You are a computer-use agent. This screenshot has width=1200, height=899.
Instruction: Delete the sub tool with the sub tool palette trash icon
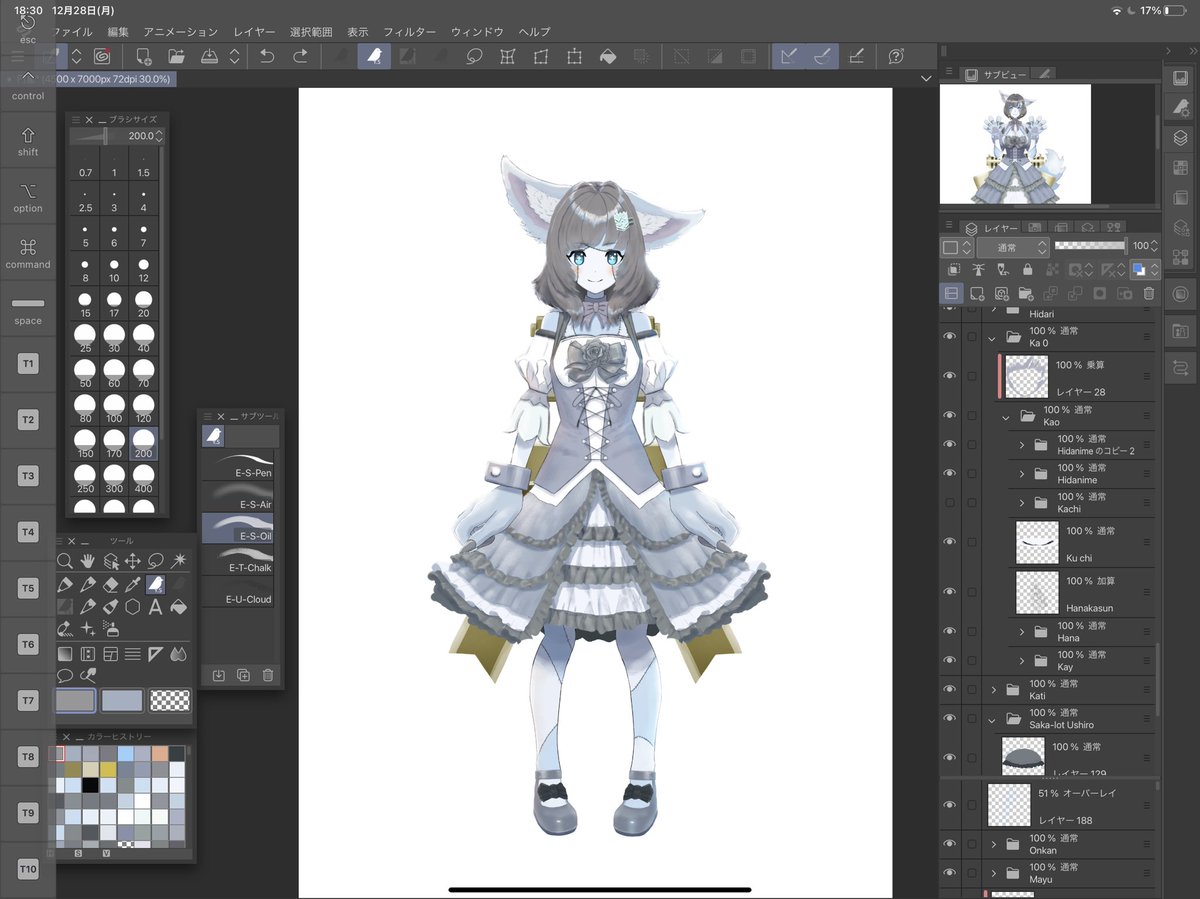point(268,676)
